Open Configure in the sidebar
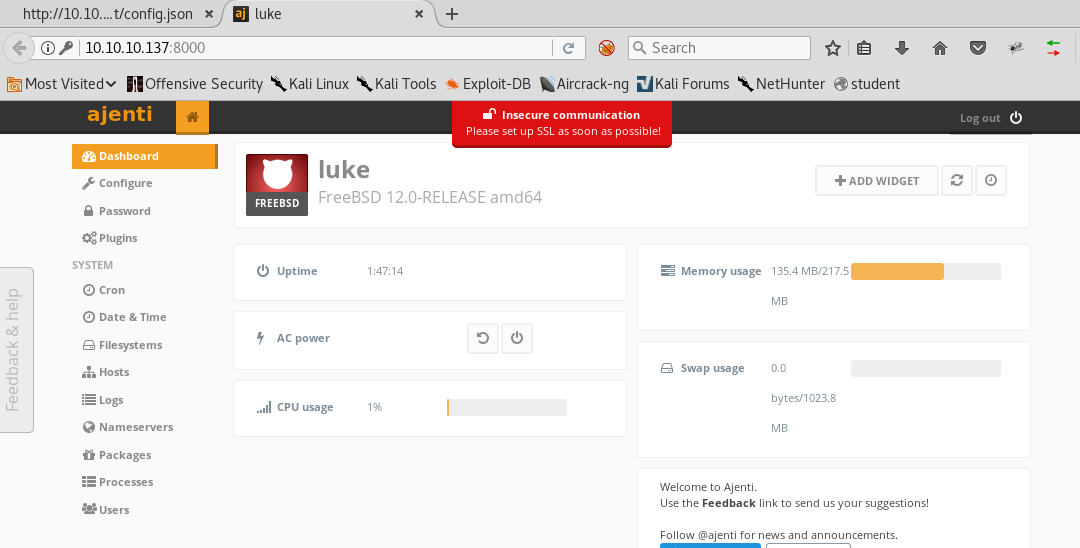Screen dimensions: 1080x548 125,183
